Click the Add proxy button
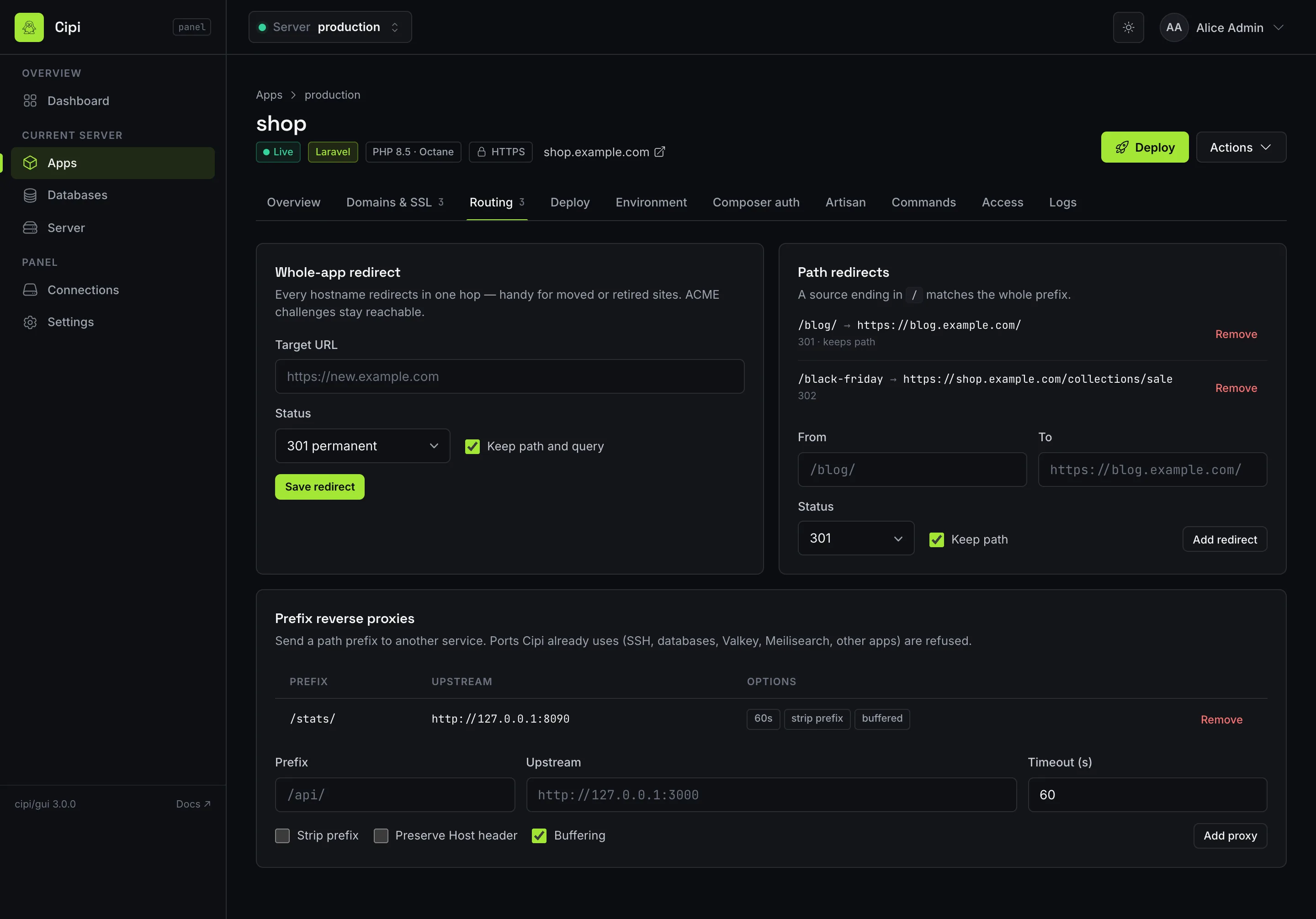This screenshot has width=1316, height=919. 1230,835
